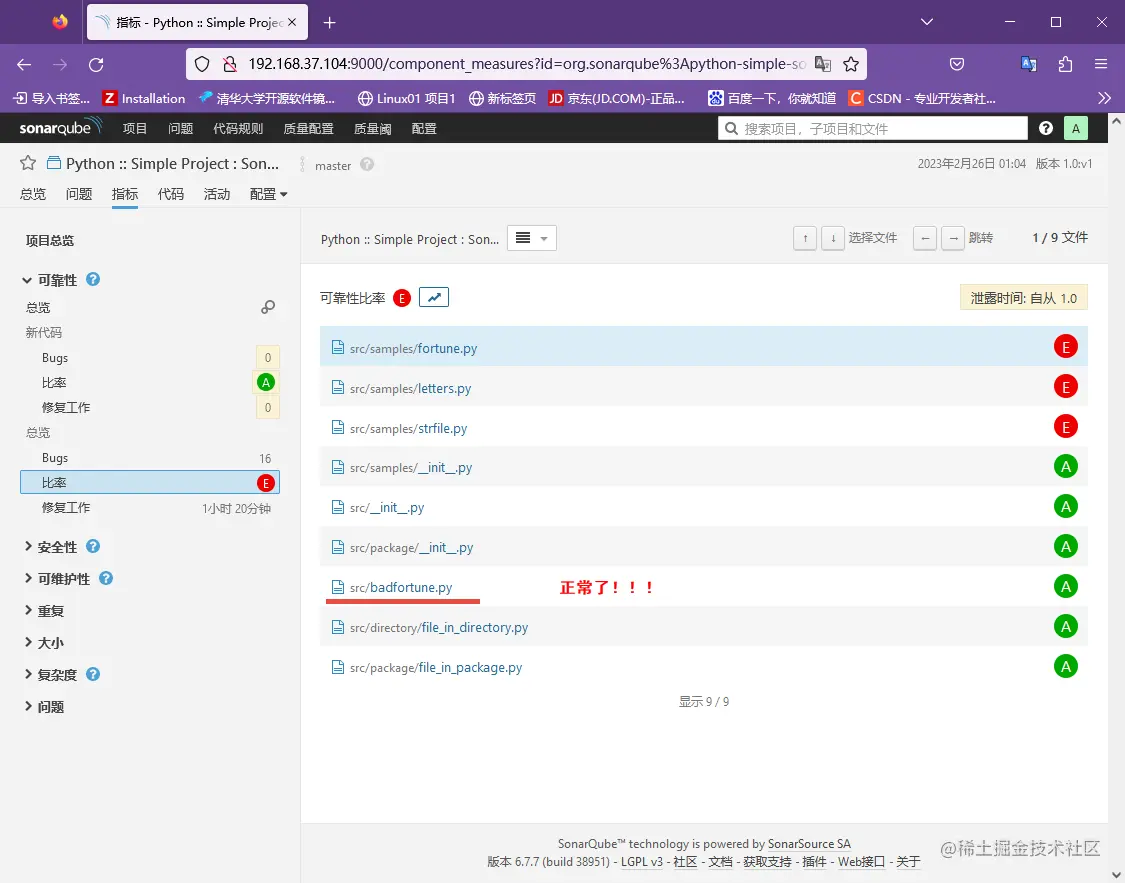Expand the 重复 section
This screenshot has height=883, width=1125.
[43, 611]
